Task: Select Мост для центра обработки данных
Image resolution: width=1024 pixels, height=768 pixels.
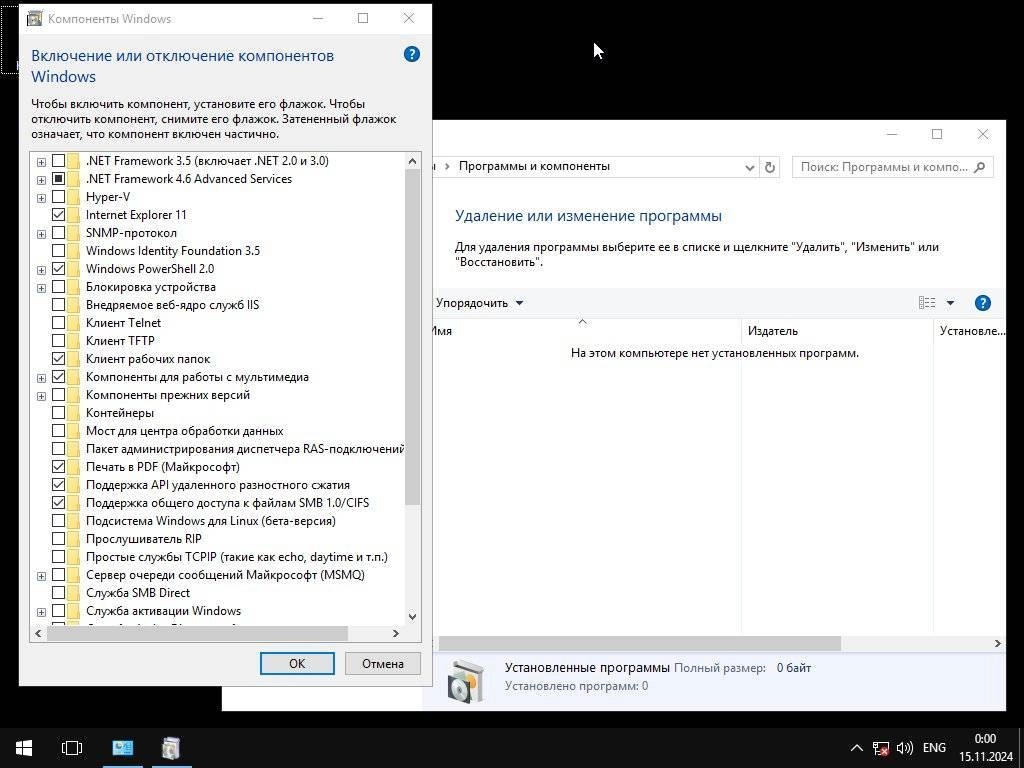Action: coord(185,431)
